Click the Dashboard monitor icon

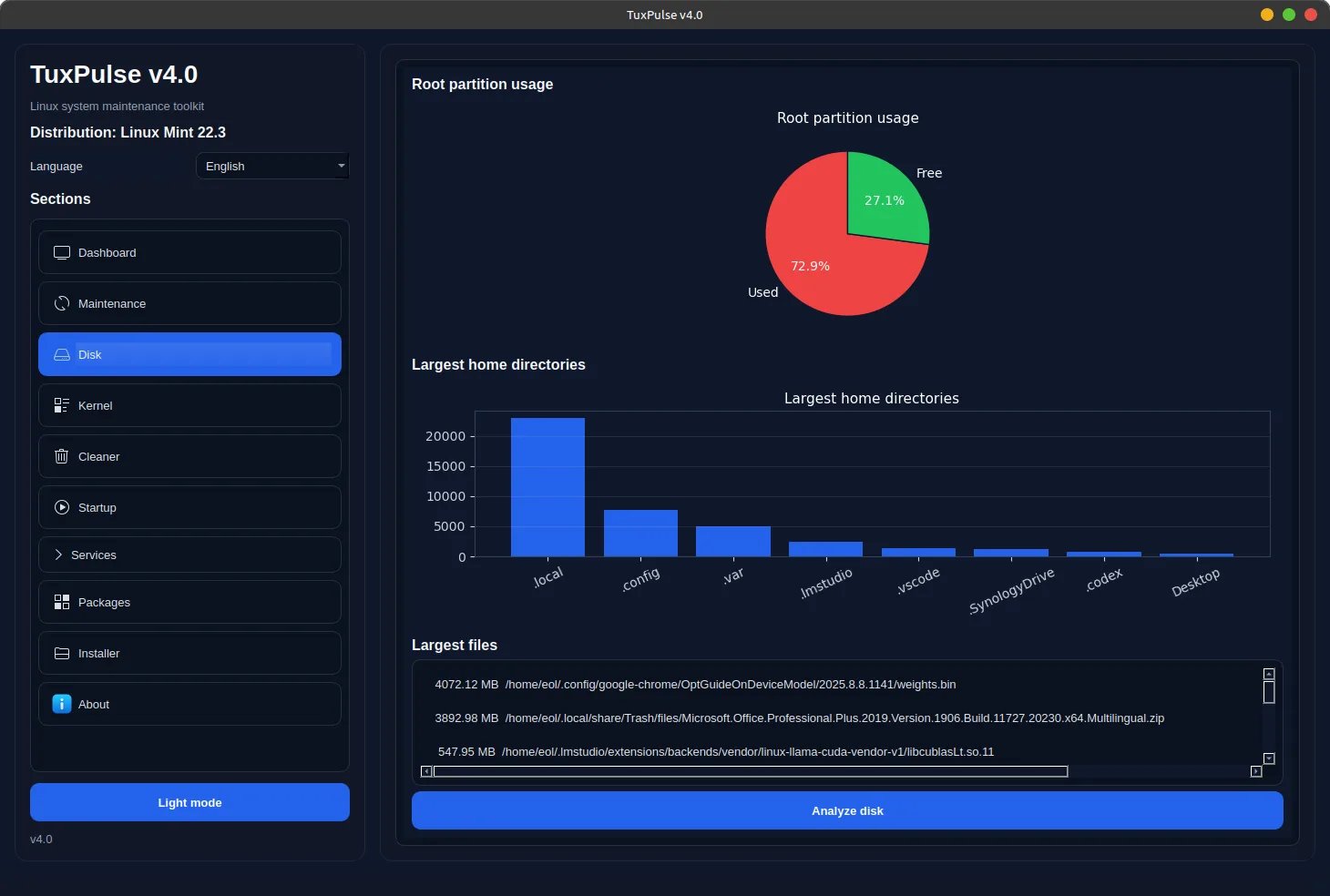(62, 253)
